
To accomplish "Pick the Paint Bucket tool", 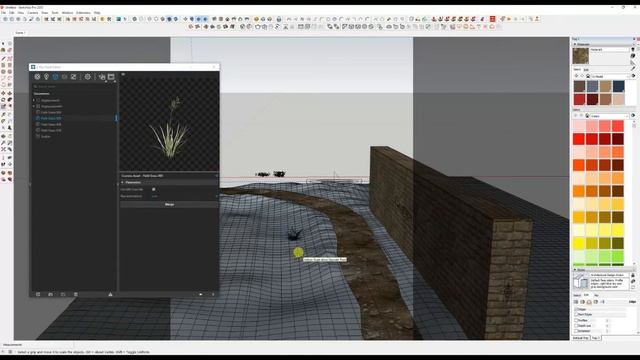I will click(3, 50).
